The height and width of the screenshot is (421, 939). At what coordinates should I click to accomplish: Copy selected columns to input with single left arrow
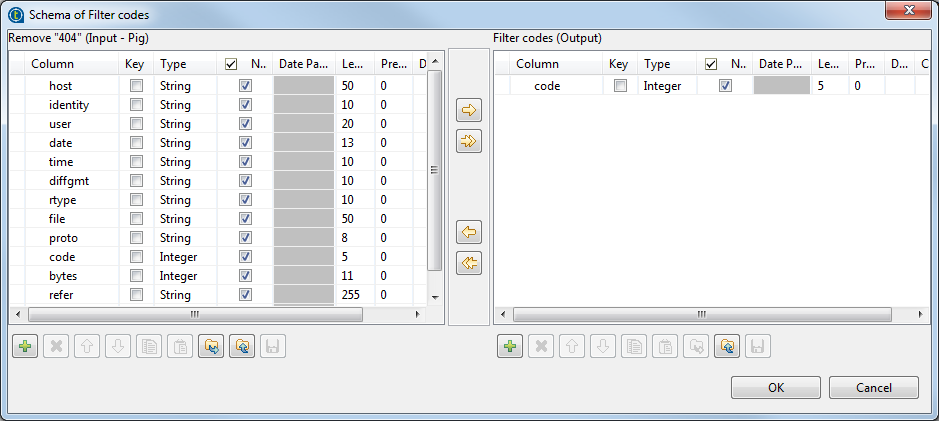(x=469, y=232)
